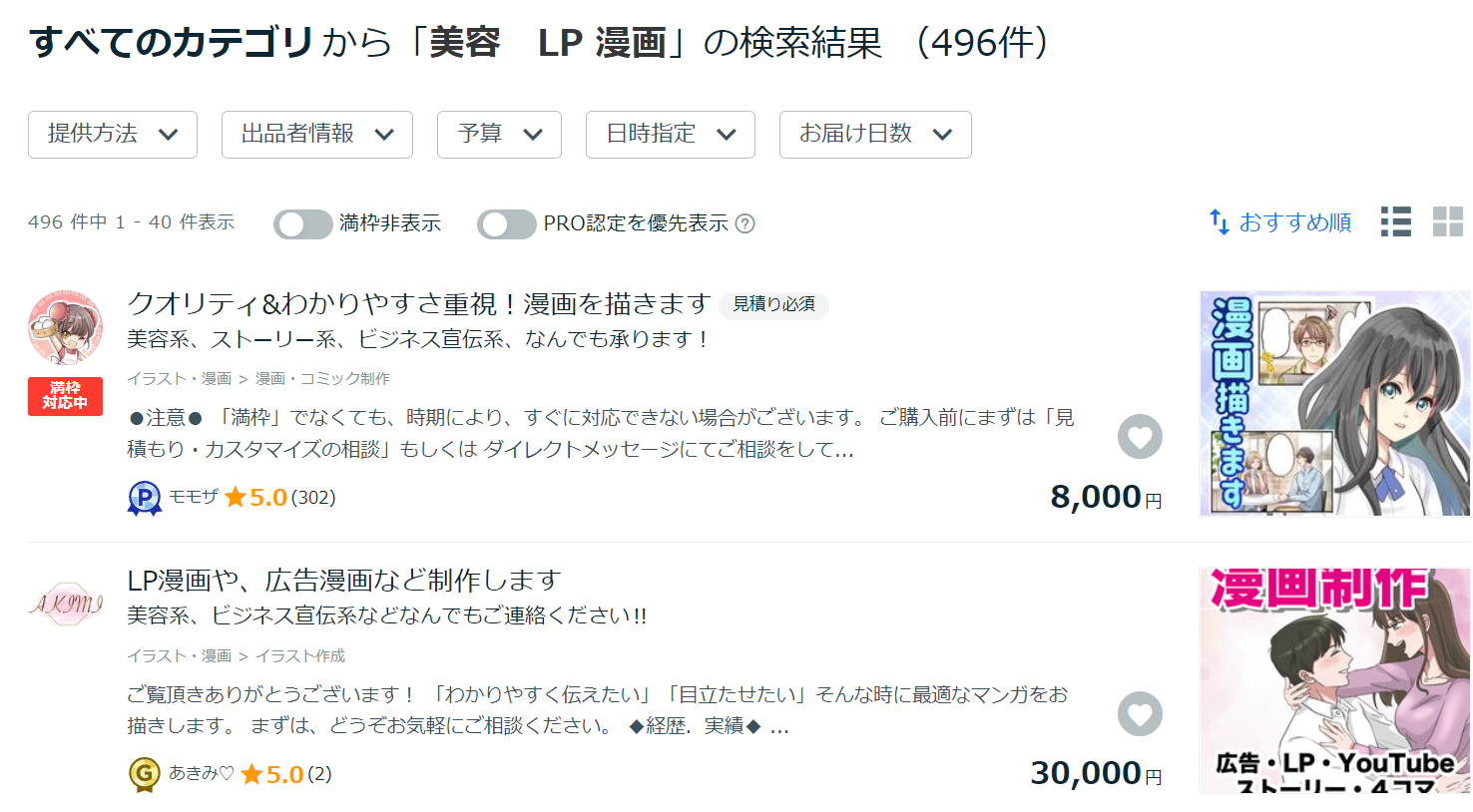Screen dimensions: 1473x812
Task: Open 漫画・コミック制作 category breadcrumb
Action: 322,379
